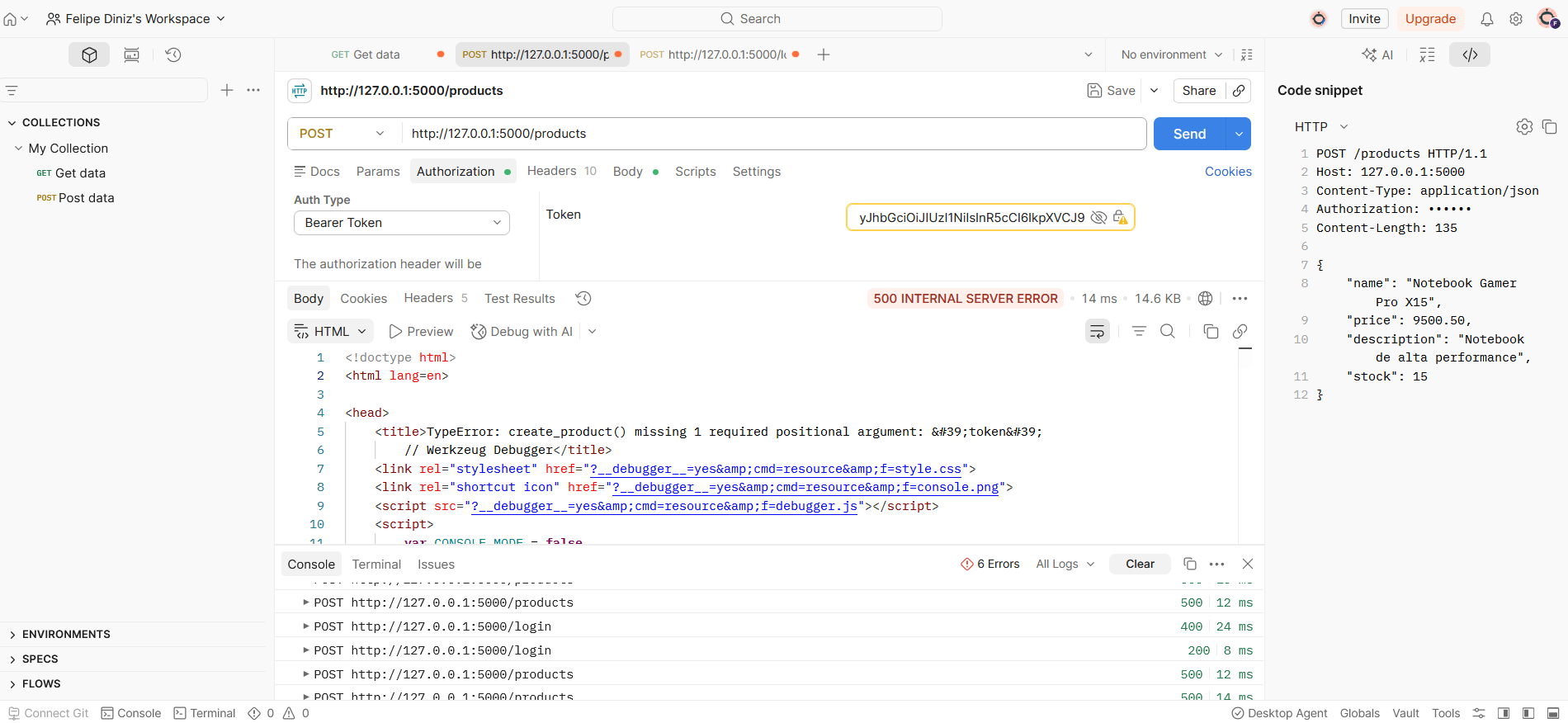Collapse the My Collection folder
Viewport: 1568px width, 723px height.
[18, 149]
